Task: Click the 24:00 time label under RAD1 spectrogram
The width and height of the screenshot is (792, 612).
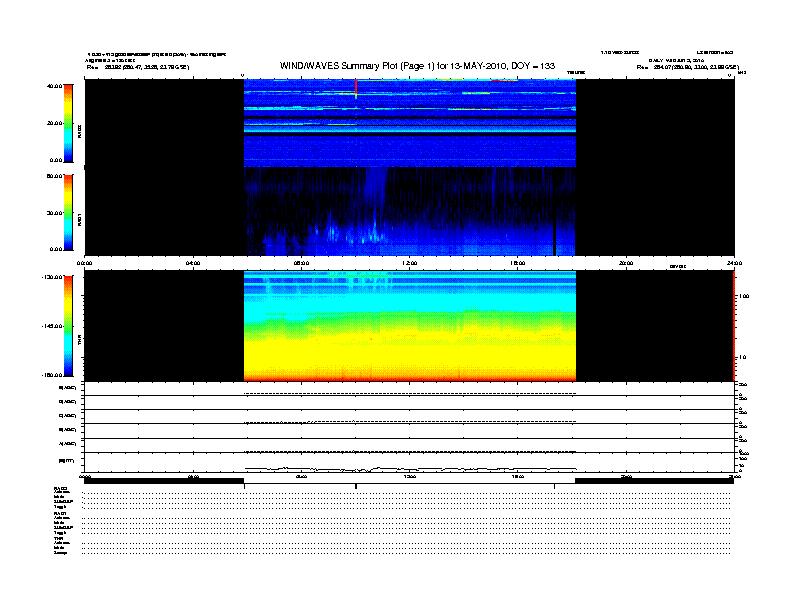Action: 734,263
